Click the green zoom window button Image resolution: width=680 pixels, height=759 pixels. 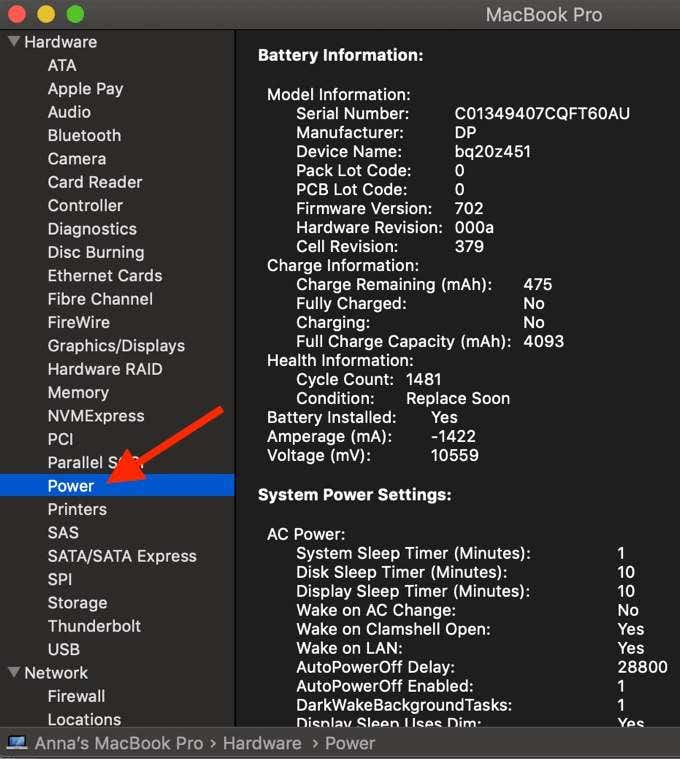(75, 15)
